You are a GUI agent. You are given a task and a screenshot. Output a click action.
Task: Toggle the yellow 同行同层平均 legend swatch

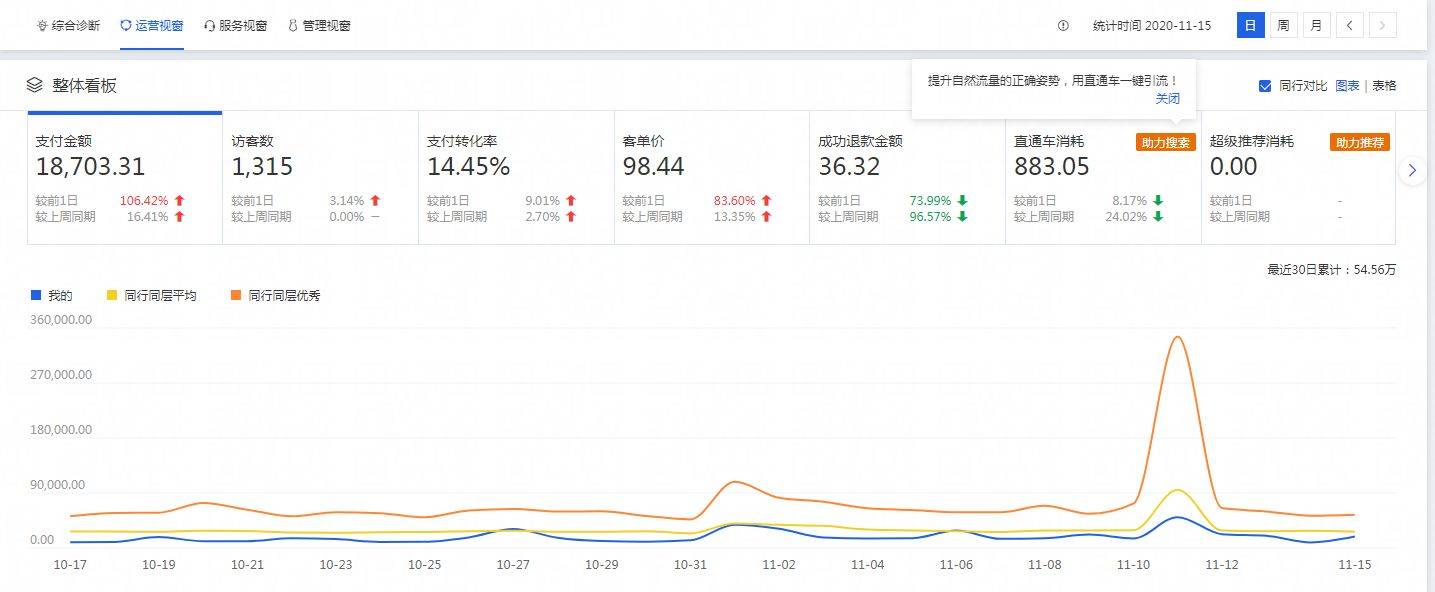pyautogui.click(x=113, y=296)
